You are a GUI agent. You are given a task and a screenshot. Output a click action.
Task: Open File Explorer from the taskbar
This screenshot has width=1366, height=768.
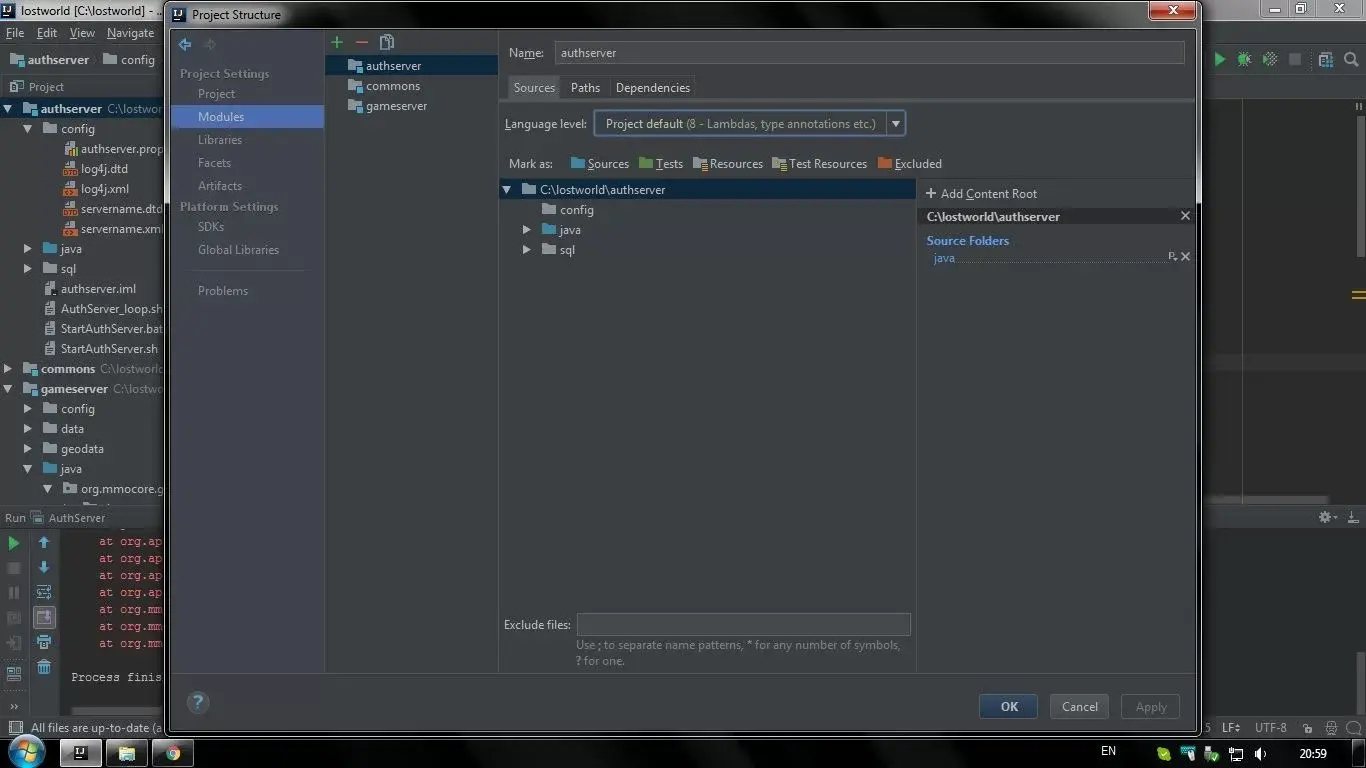tap(127, 753)
